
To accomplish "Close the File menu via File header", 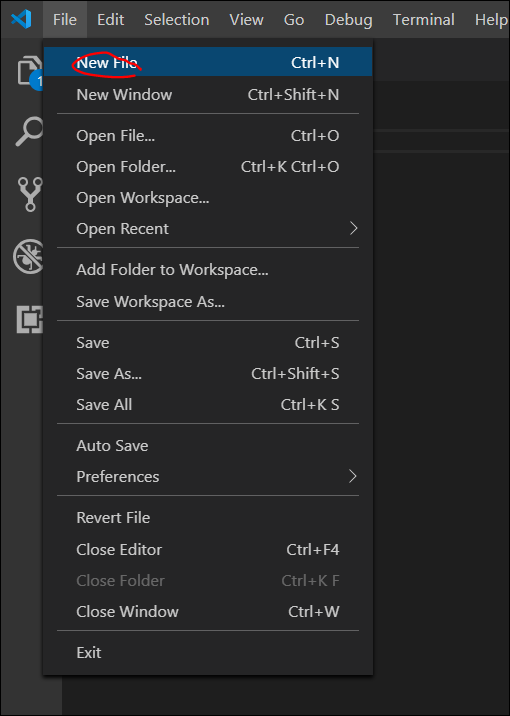I will tap(65, 20).
